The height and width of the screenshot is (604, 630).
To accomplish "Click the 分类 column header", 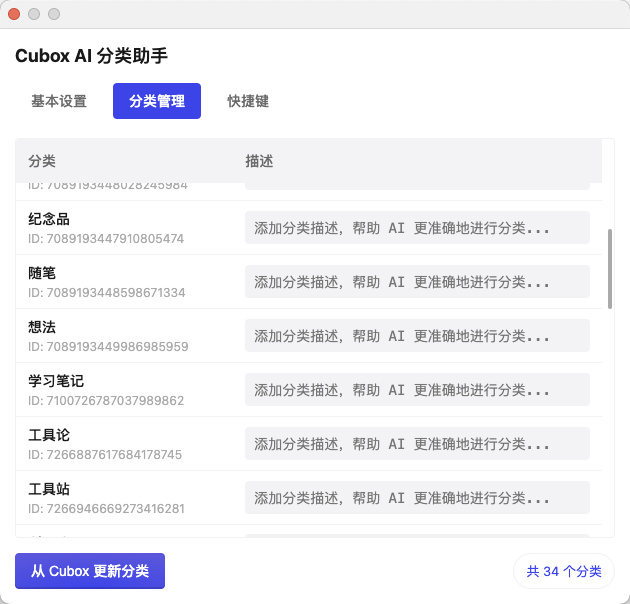I will pos(42,161).
